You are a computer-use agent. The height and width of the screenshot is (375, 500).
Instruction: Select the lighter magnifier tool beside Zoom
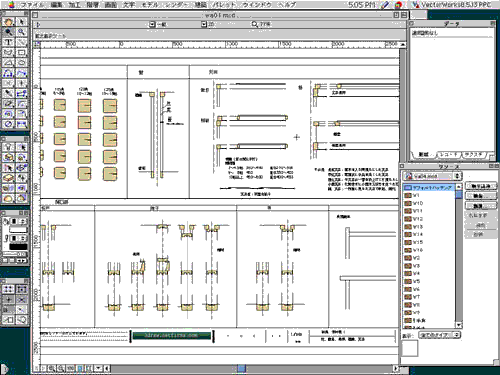pyautogui.click(x=21, y=32)
